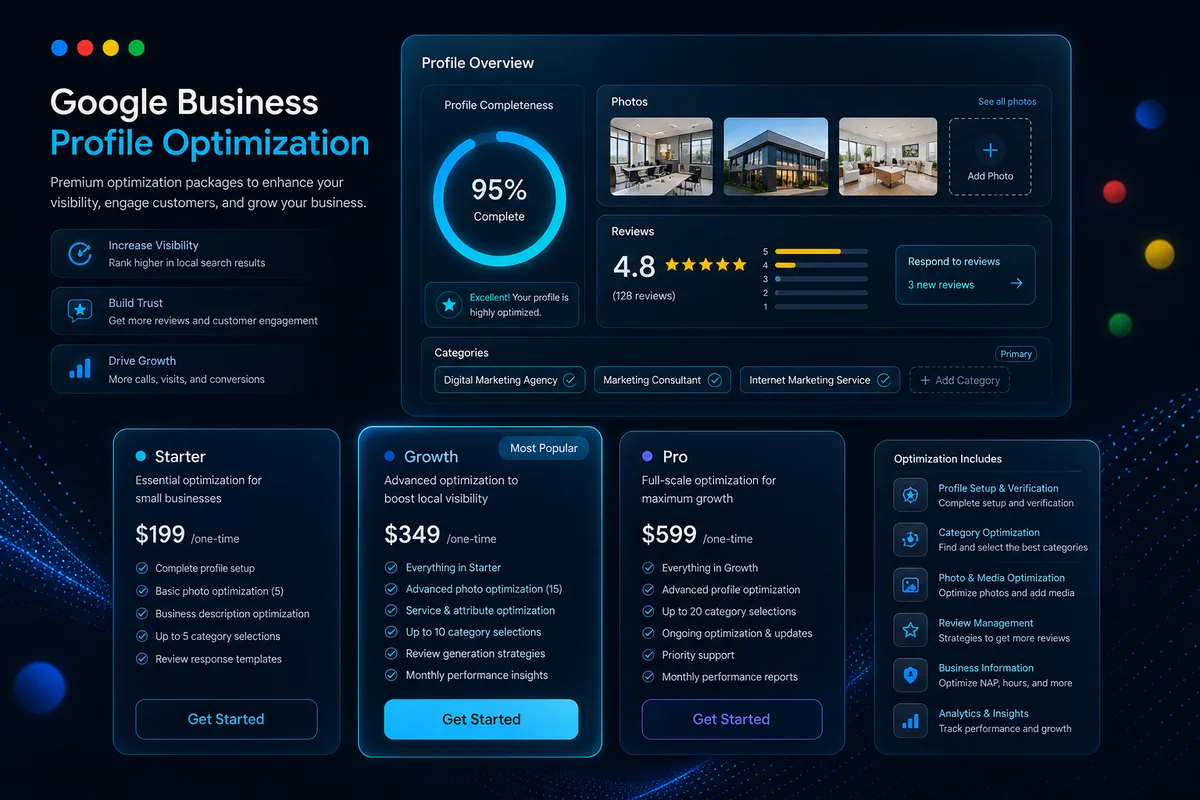Image resolution: width=1200 pixels, height=800 pixels.
Task: Toggle the Internet Marketing Service category check
Action: [884, 380]
